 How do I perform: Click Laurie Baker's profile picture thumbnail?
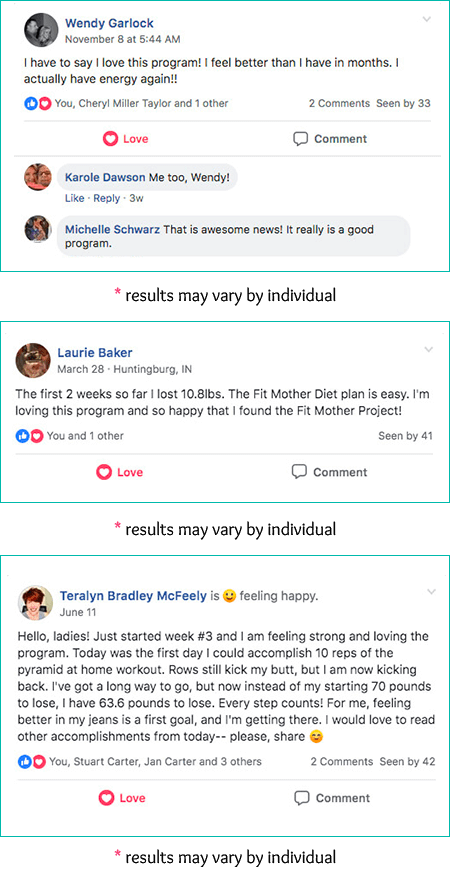point(33,360)
